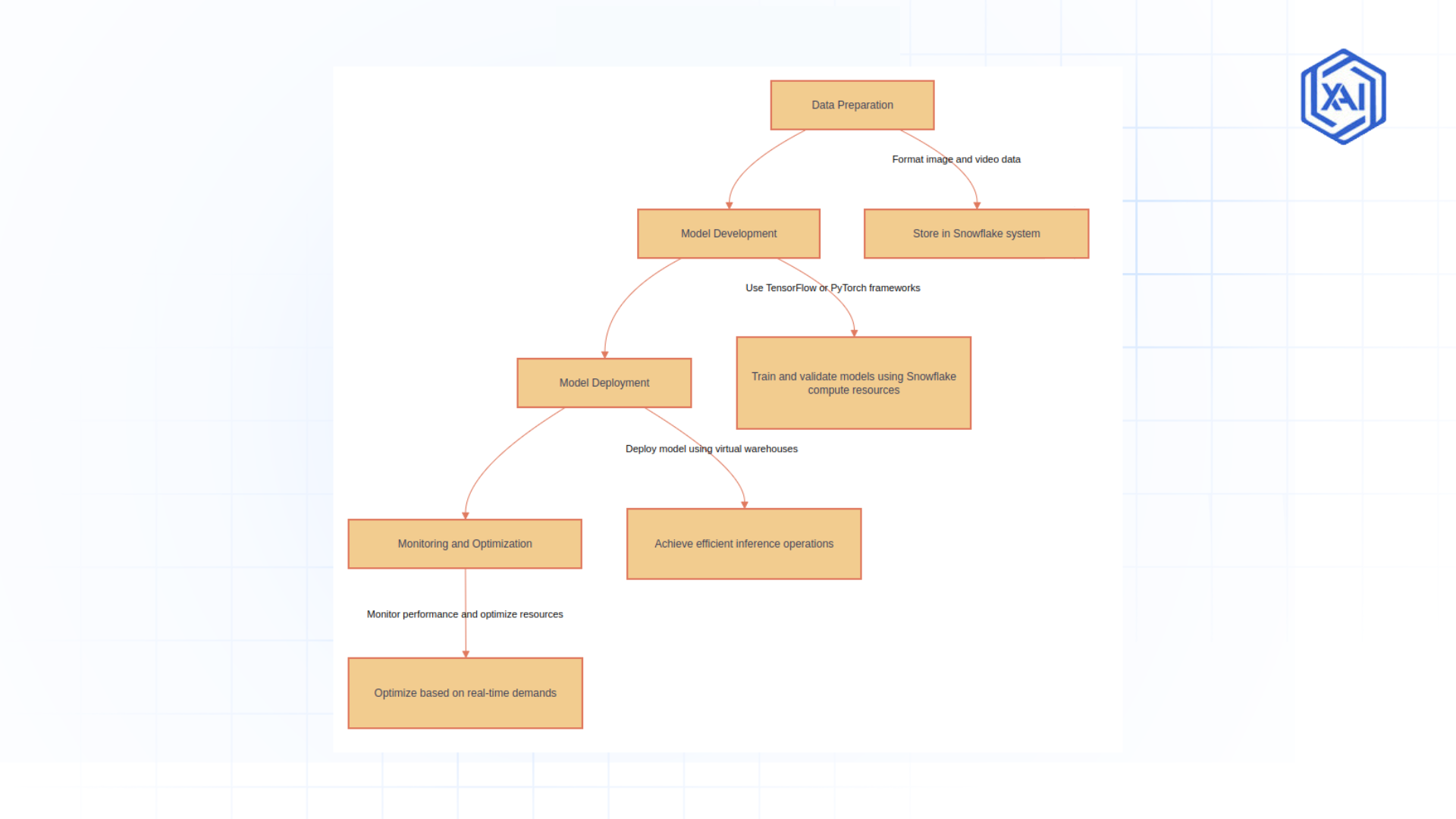Click the Model Development node
The image size is (1456, 819).
tap(728, 233)
